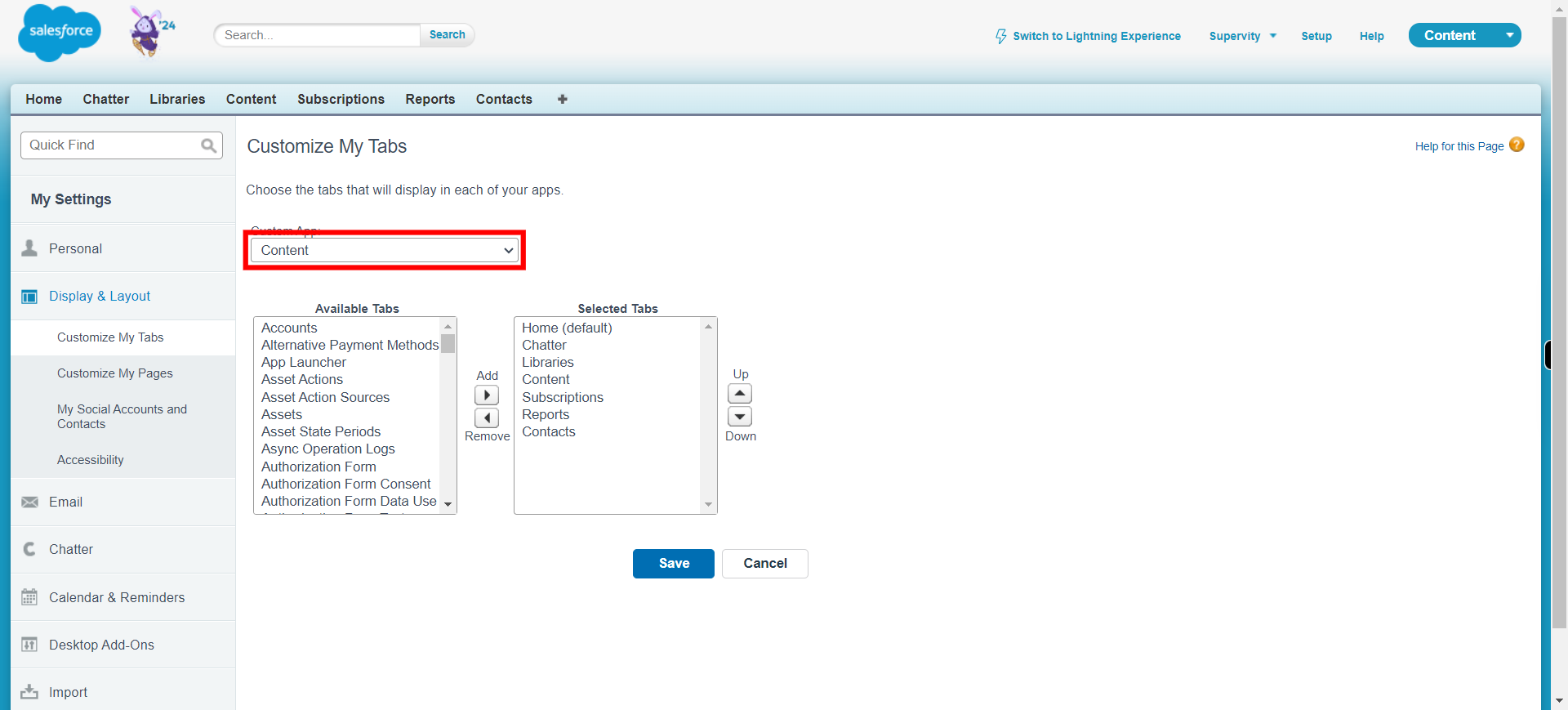Open the Help link in header
Viewport: 1568px width, 710px height.
1372,36
